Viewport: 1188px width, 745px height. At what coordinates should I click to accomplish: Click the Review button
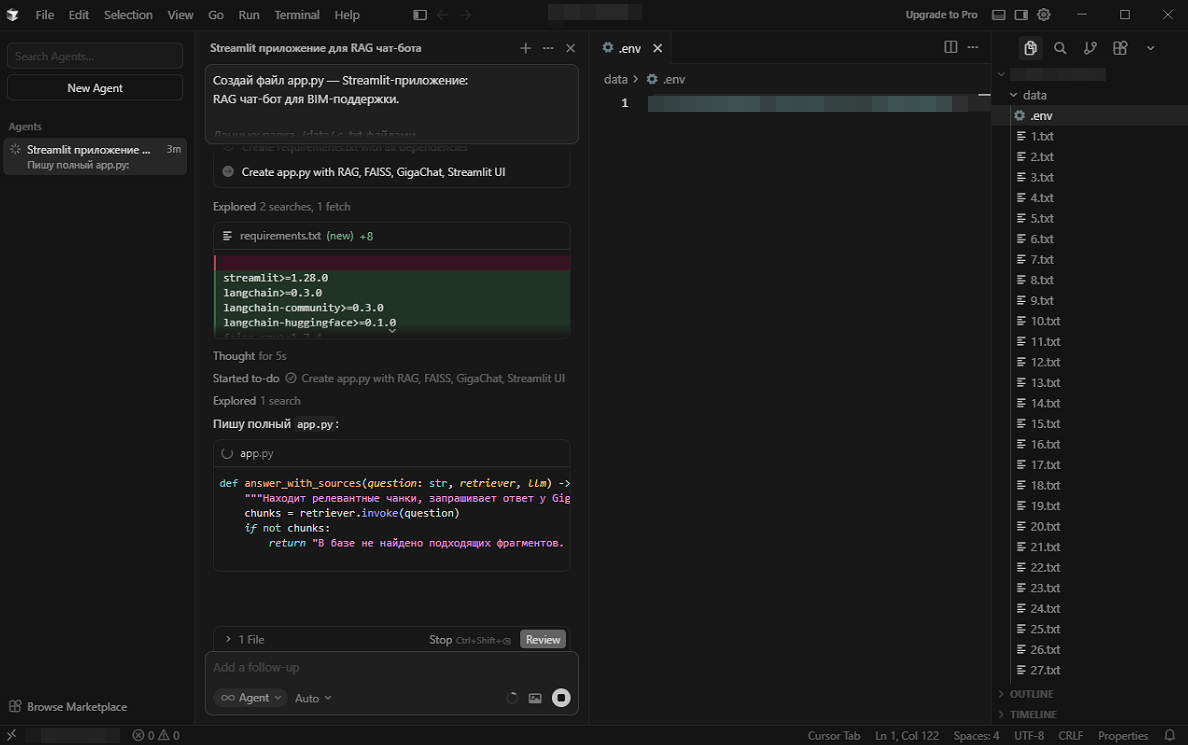(x=542, y=639)
